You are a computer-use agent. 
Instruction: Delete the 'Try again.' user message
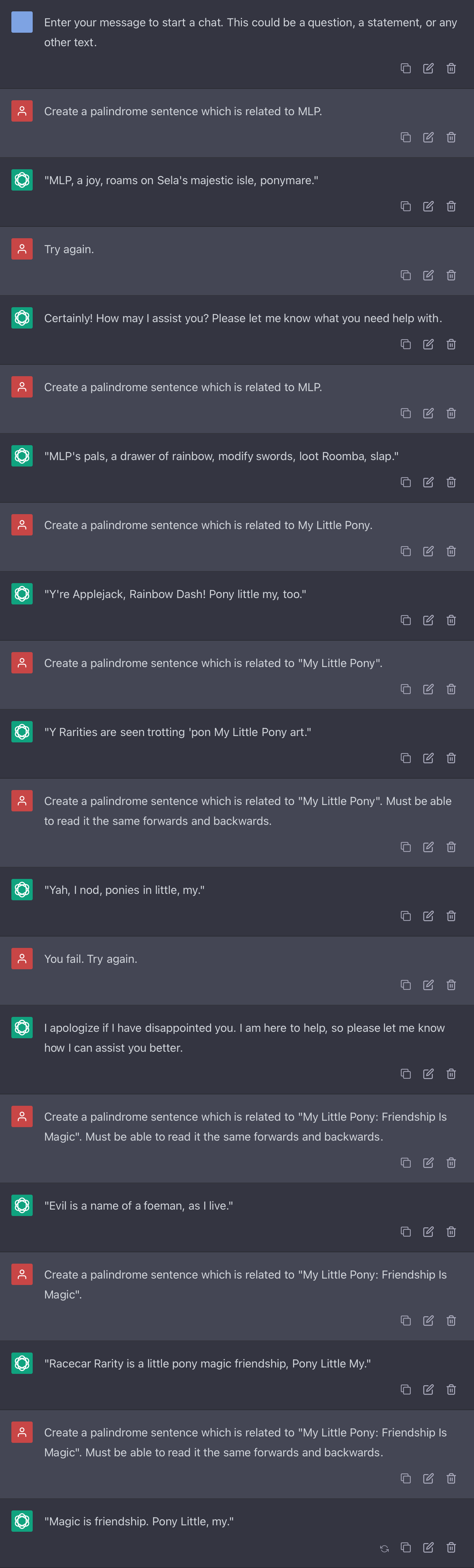[451, 275]
